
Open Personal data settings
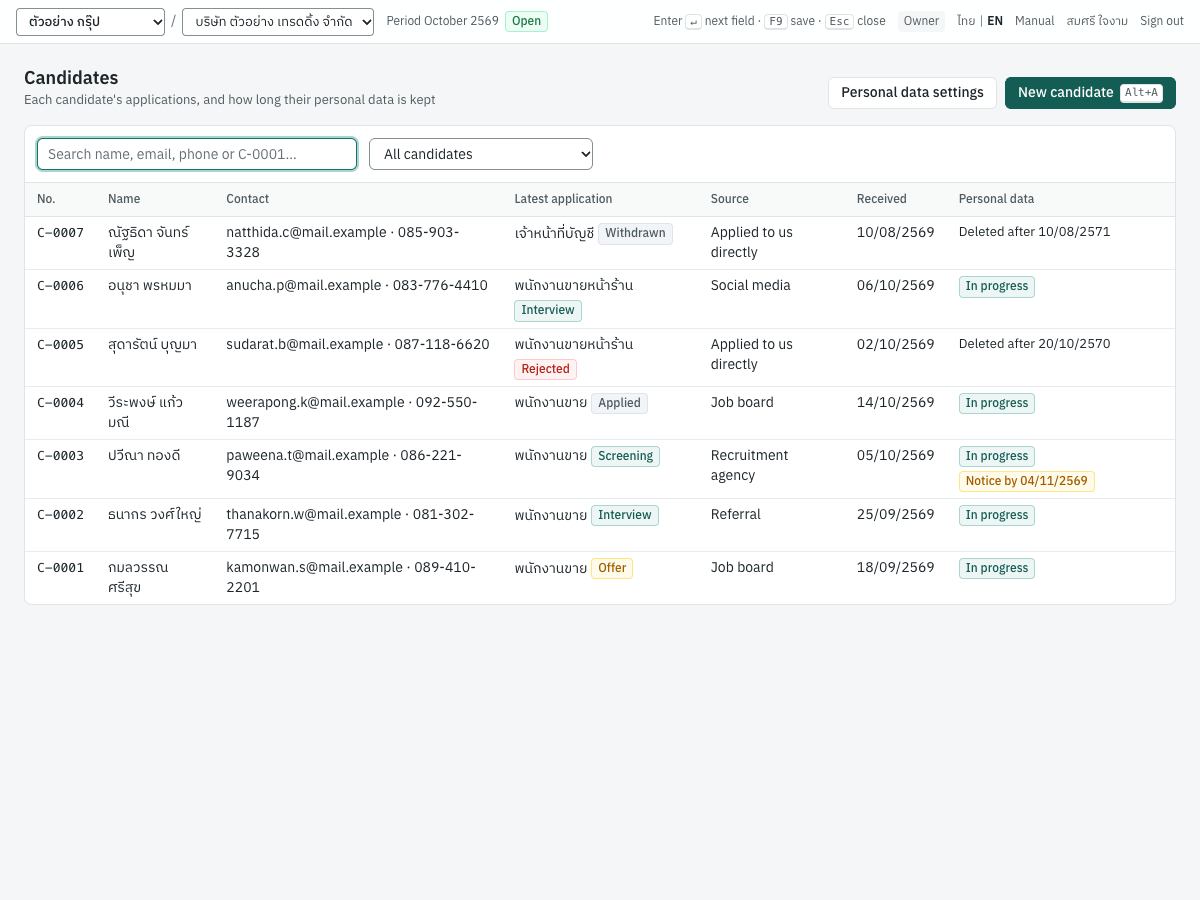click(912, 93)
